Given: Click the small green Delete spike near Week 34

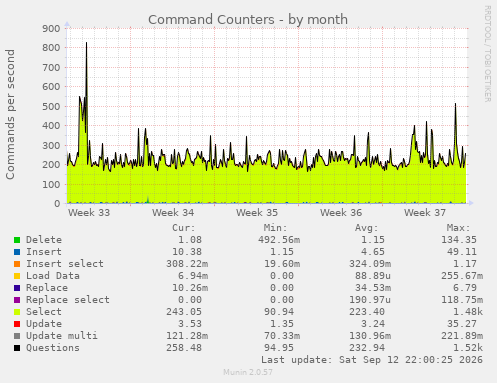Looking at the screenshot, I should tap(148, 199).
